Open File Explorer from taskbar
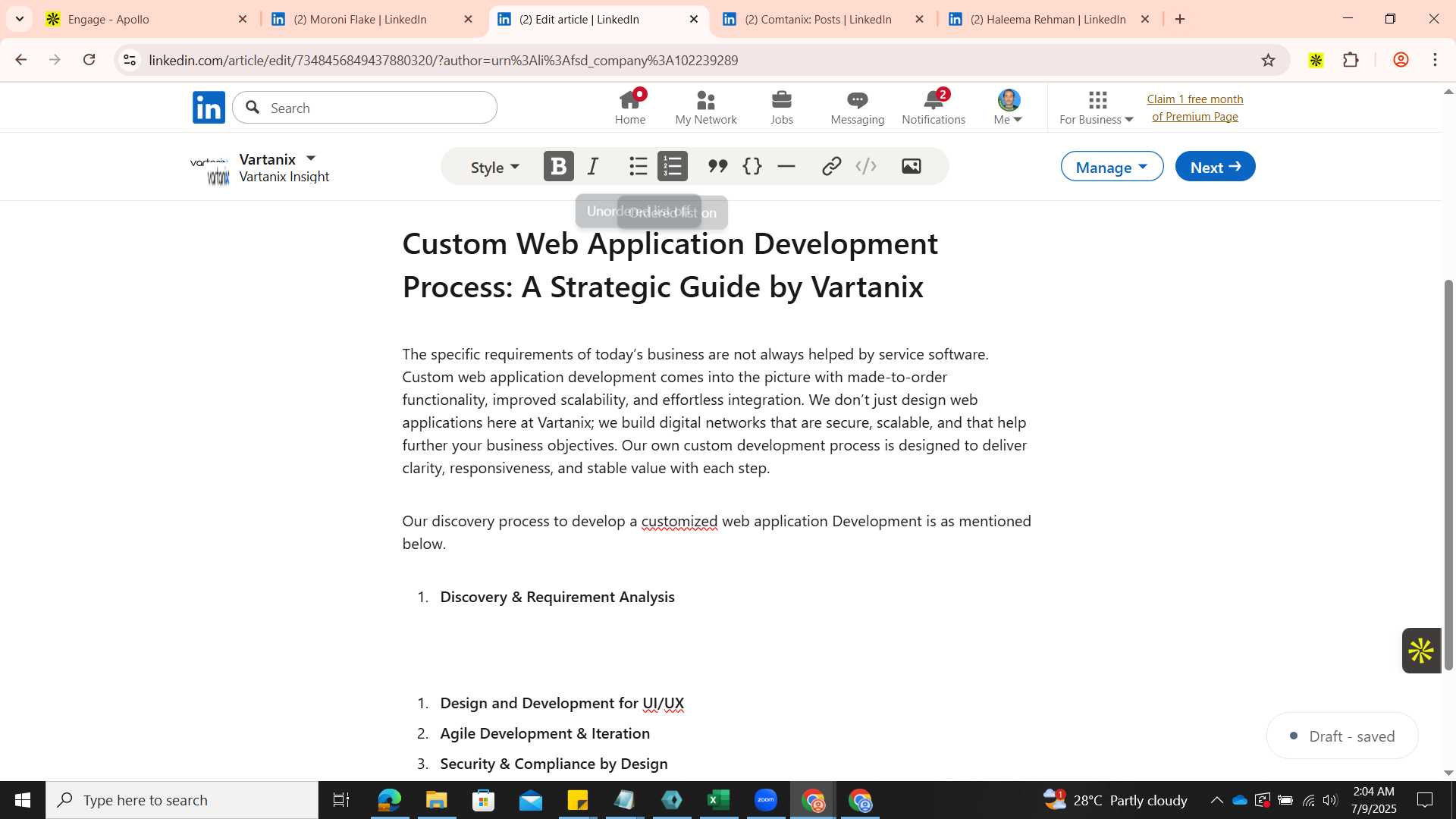The width and height of the screenshot is (1456, 819). [x=436, y=800]
